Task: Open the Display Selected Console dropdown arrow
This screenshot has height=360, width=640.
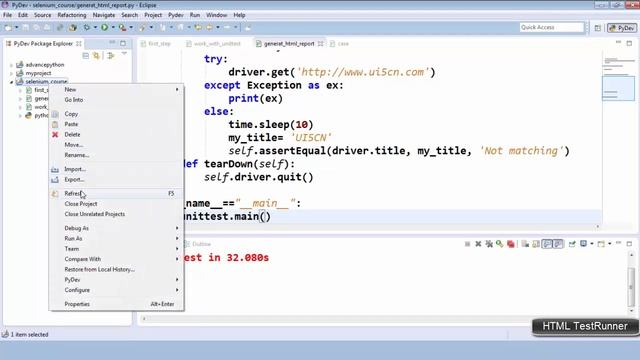Action: (592, 244)
